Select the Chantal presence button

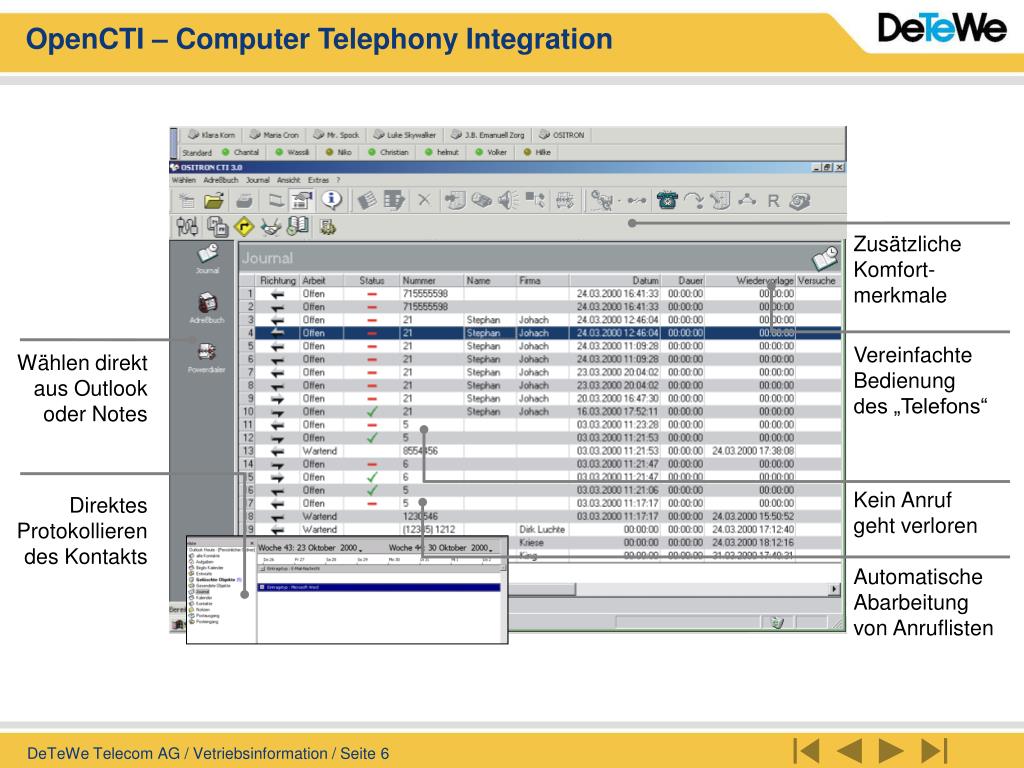240,152
